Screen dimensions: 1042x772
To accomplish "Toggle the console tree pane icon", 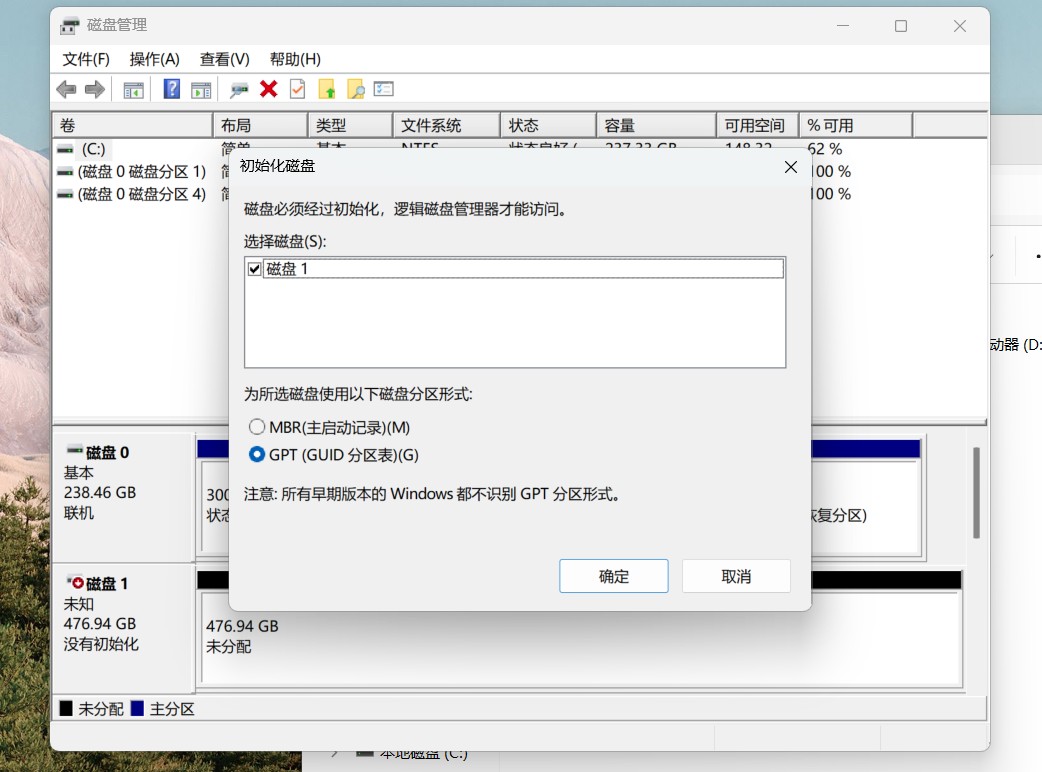I will click(x=133, y=89).
